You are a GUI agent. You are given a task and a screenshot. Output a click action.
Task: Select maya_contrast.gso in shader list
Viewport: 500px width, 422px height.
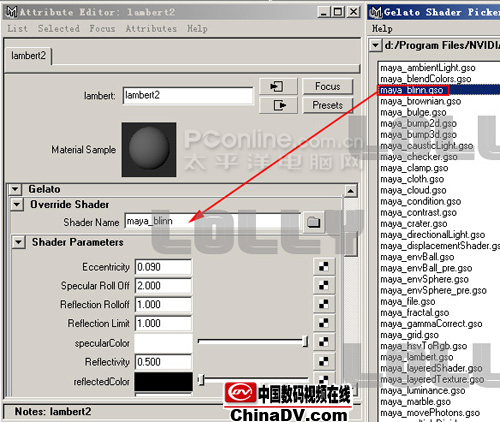(x=418, y=212)
